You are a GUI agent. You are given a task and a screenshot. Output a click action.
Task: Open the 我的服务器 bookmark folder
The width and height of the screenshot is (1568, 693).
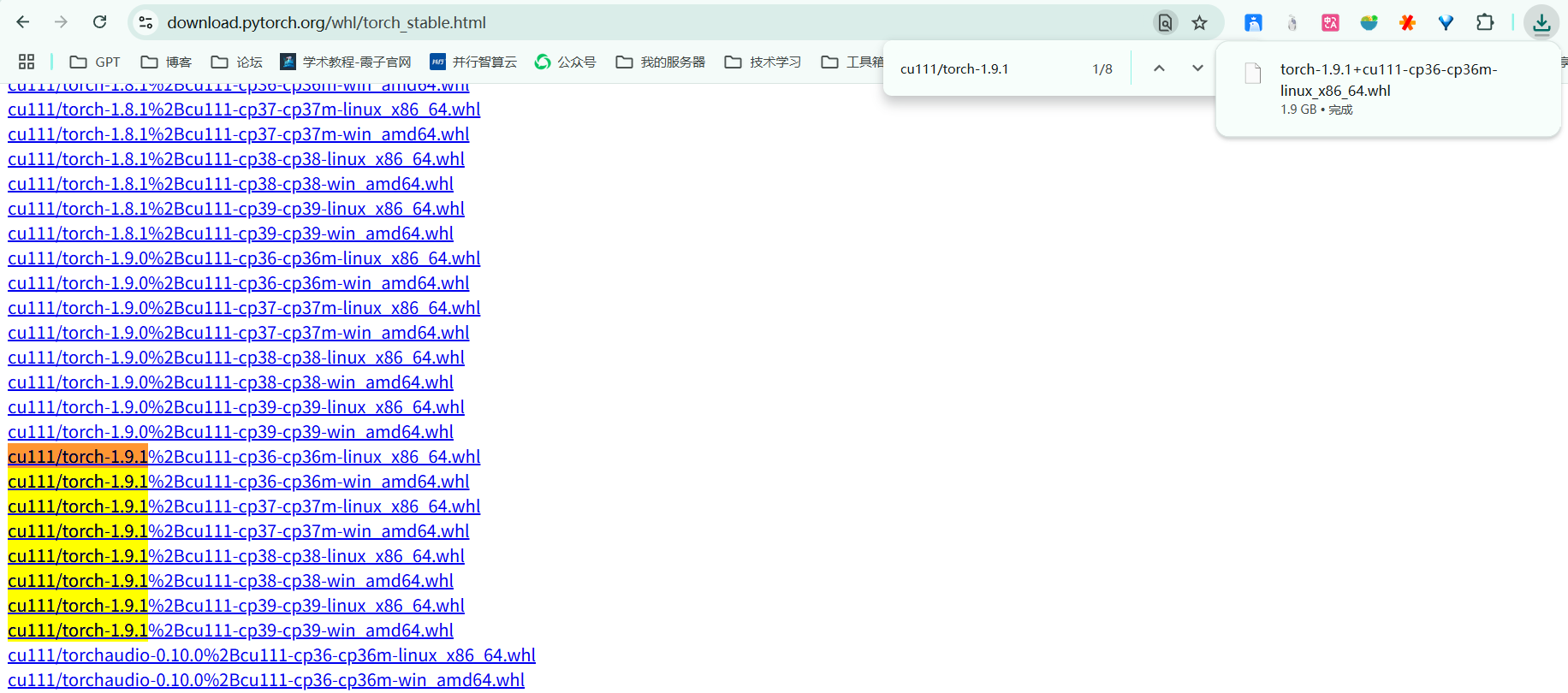(661, 62)
